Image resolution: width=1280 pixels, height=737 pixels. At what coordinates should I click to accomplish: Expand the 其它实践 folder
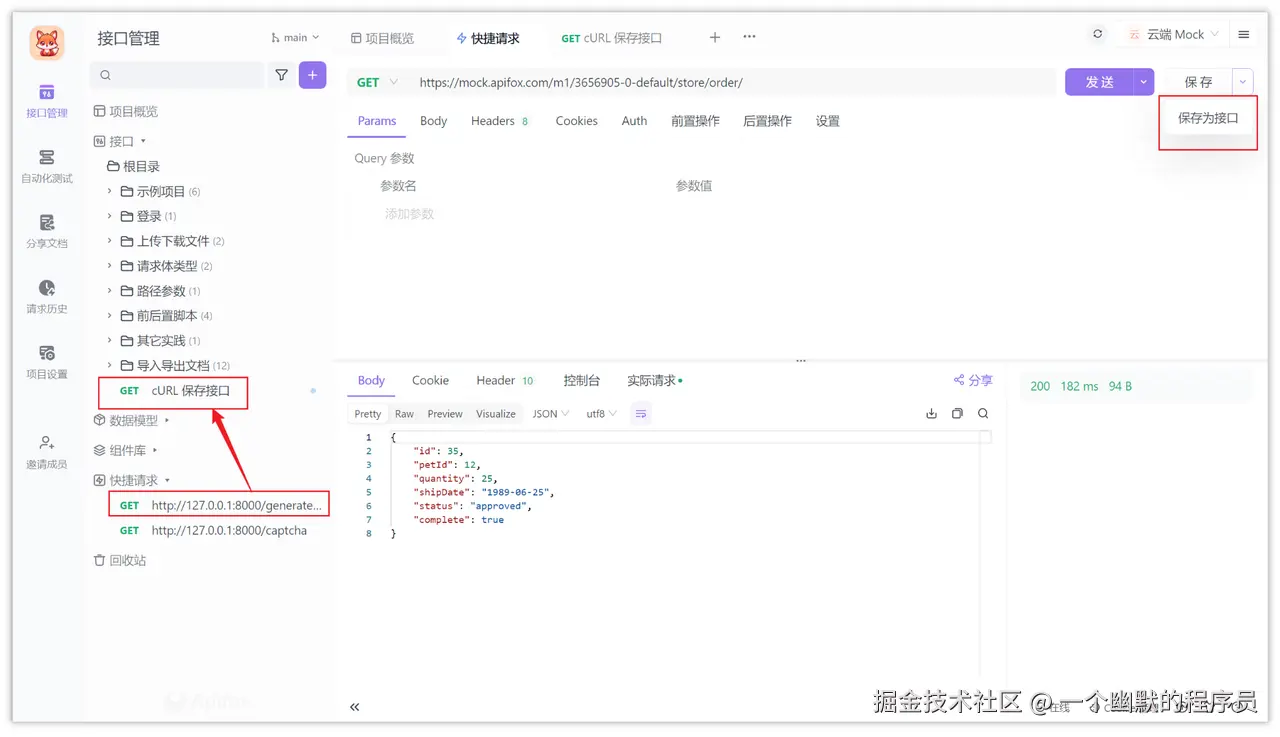(110, 341)
